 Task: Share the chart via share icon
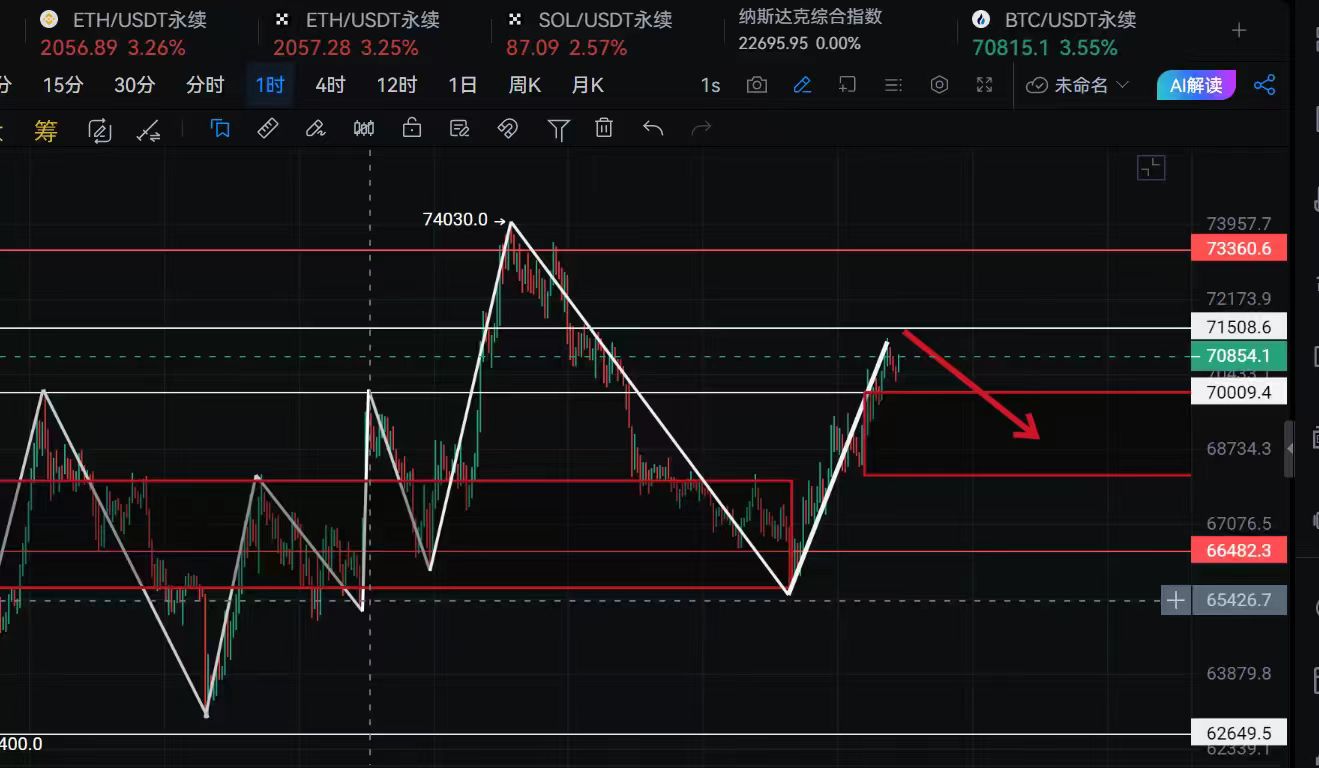click(1264, 85)
